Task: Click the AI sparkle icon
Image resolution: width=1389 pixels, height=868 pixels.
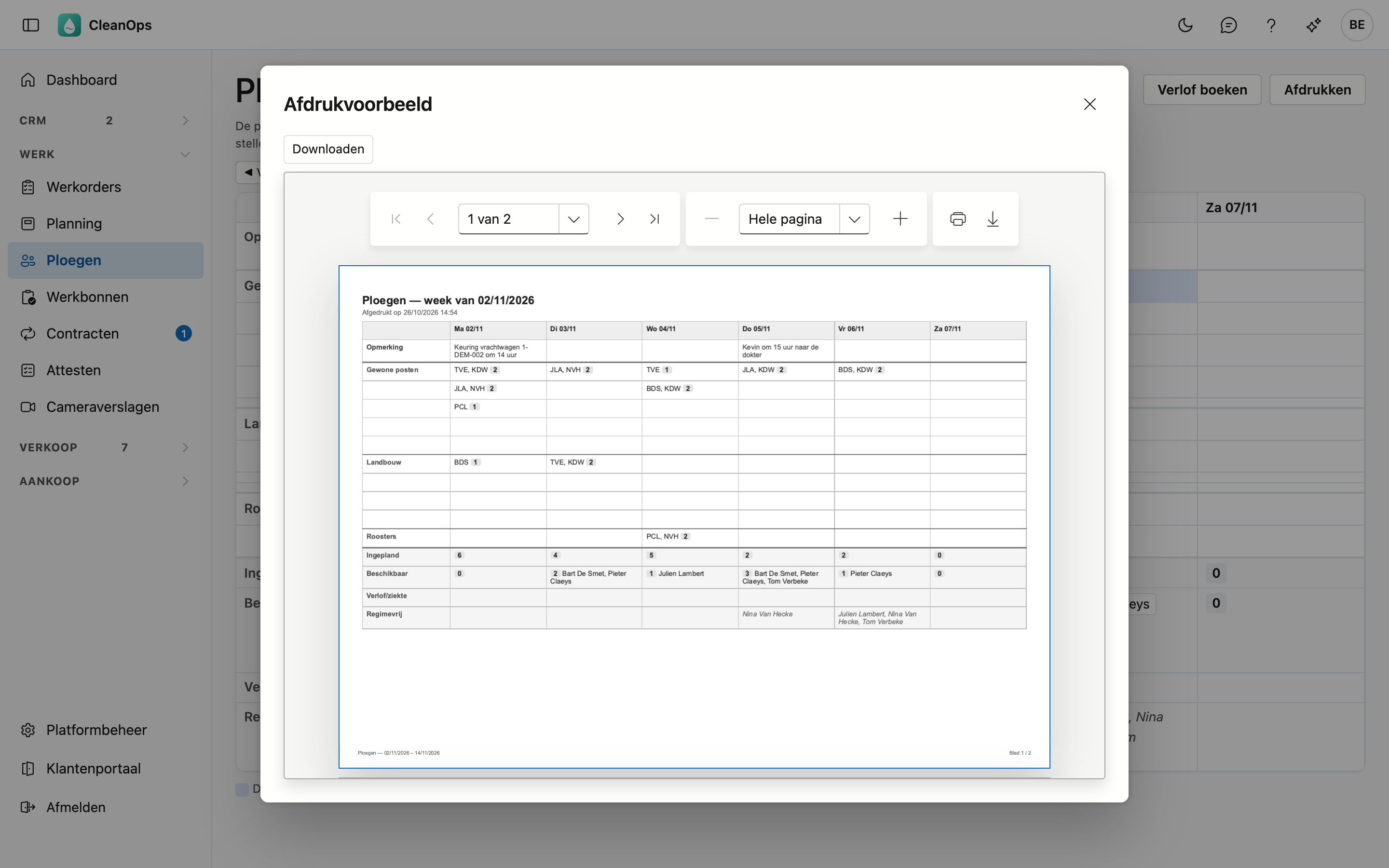Action: pyautogui.click(x=1314, y=25)
